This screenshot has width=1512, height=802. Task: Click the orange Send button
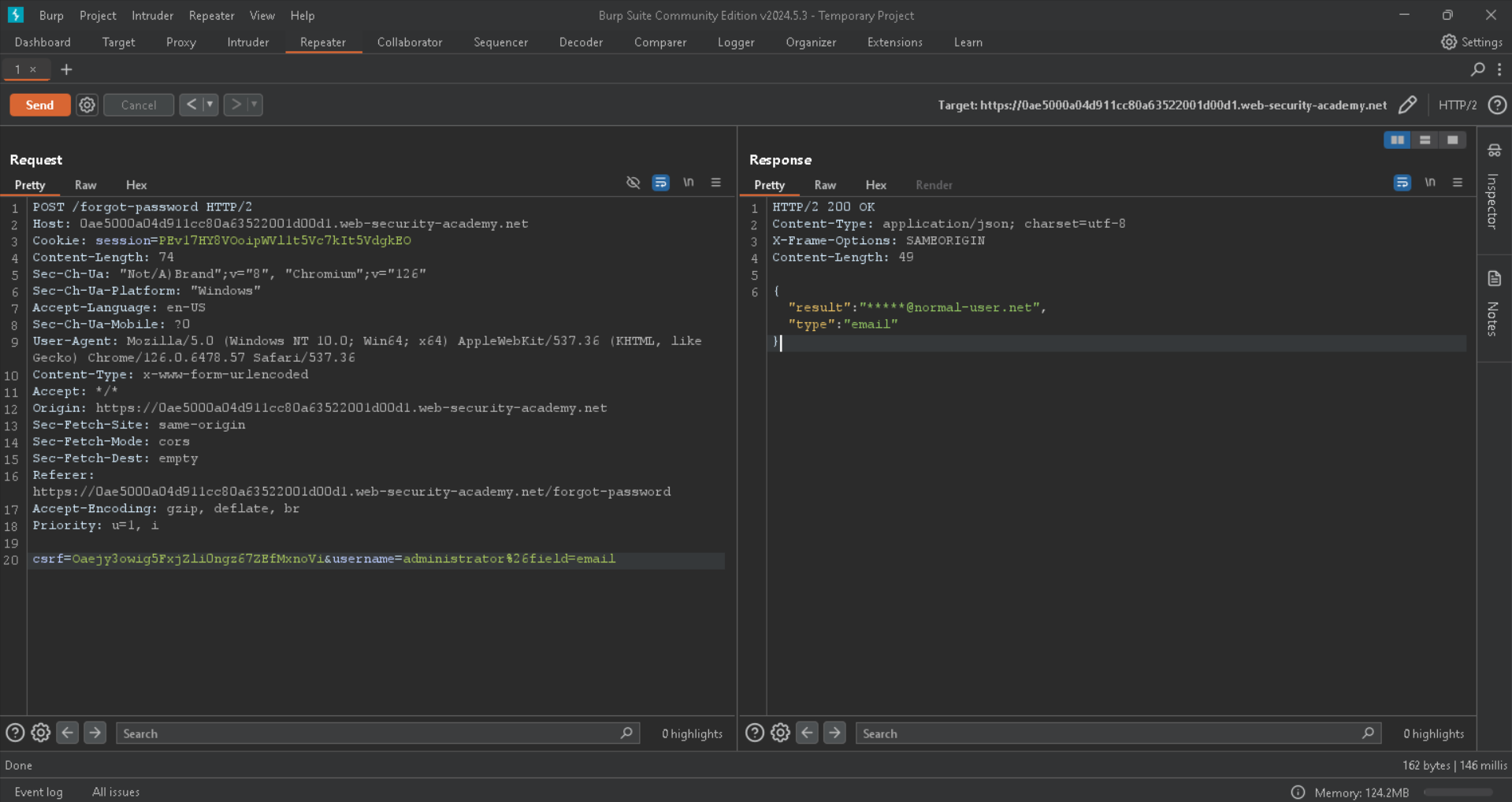click(39, 105)
